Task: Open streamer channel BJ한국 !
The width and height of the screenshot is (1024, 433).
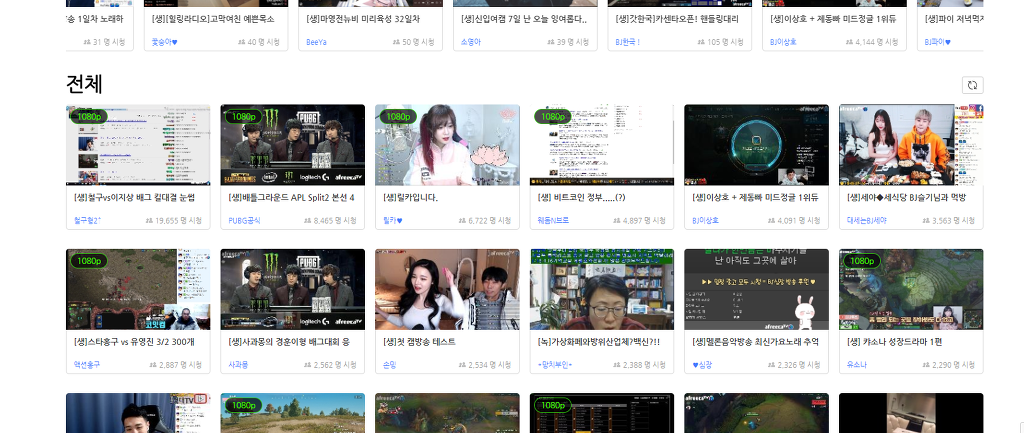Action: [628, 42]
